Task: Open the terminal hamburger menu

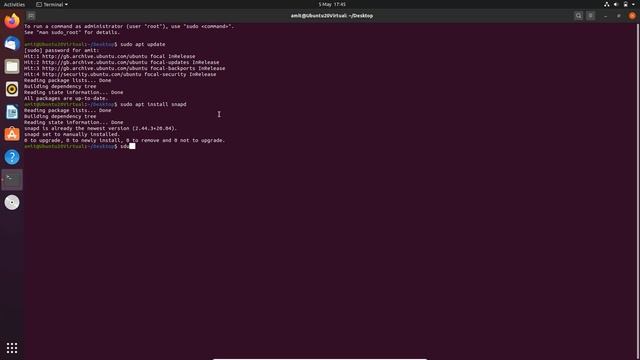Action: (x=590, y=16)
